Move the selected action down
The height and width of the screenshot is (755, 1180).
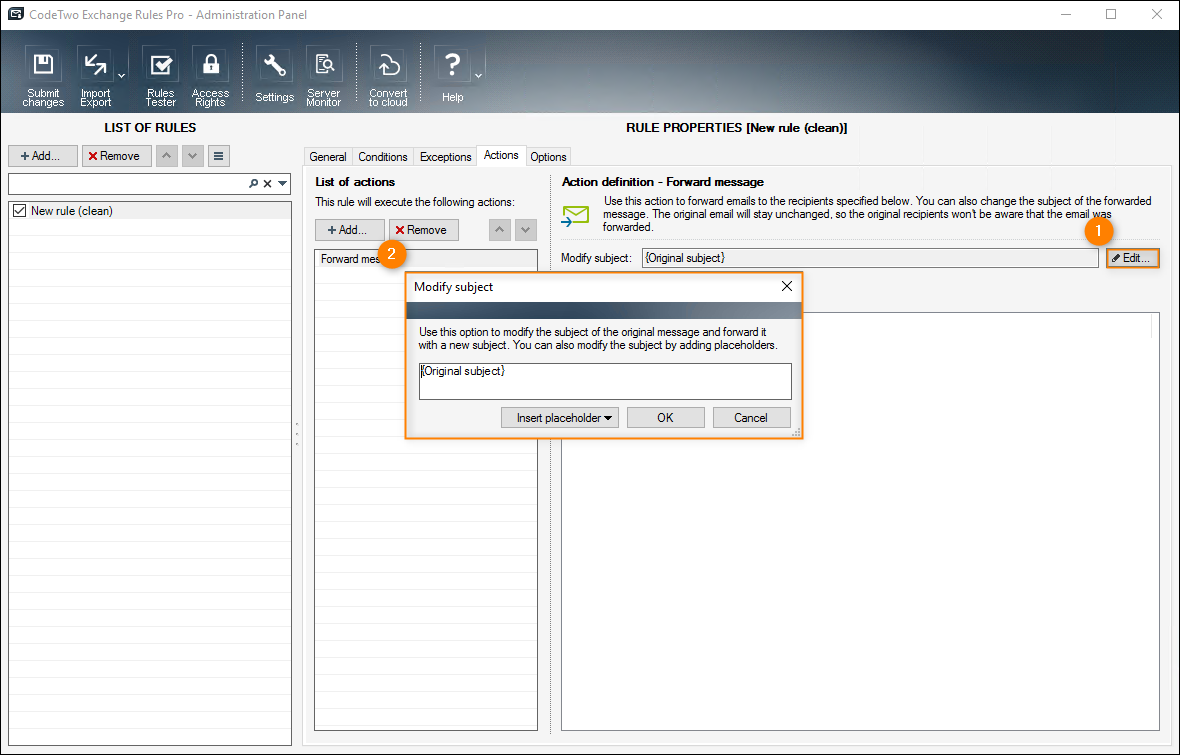(525, 230)
